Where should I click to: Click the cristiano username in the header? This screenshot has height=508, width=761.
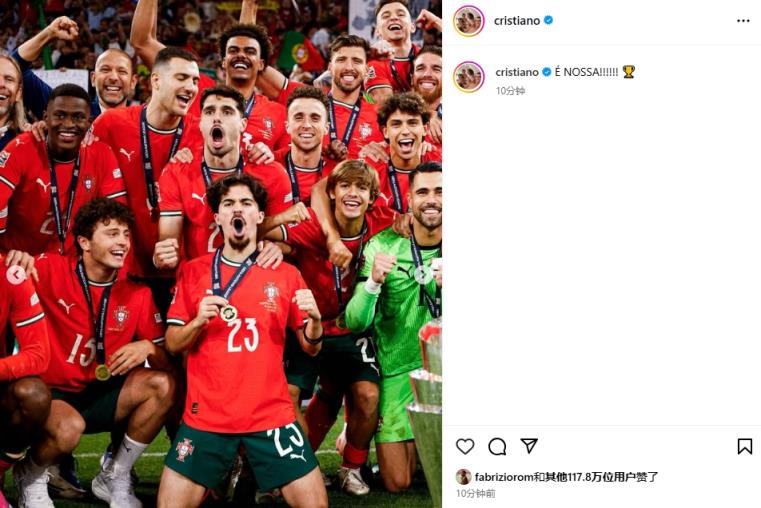(x=516, y=21)
